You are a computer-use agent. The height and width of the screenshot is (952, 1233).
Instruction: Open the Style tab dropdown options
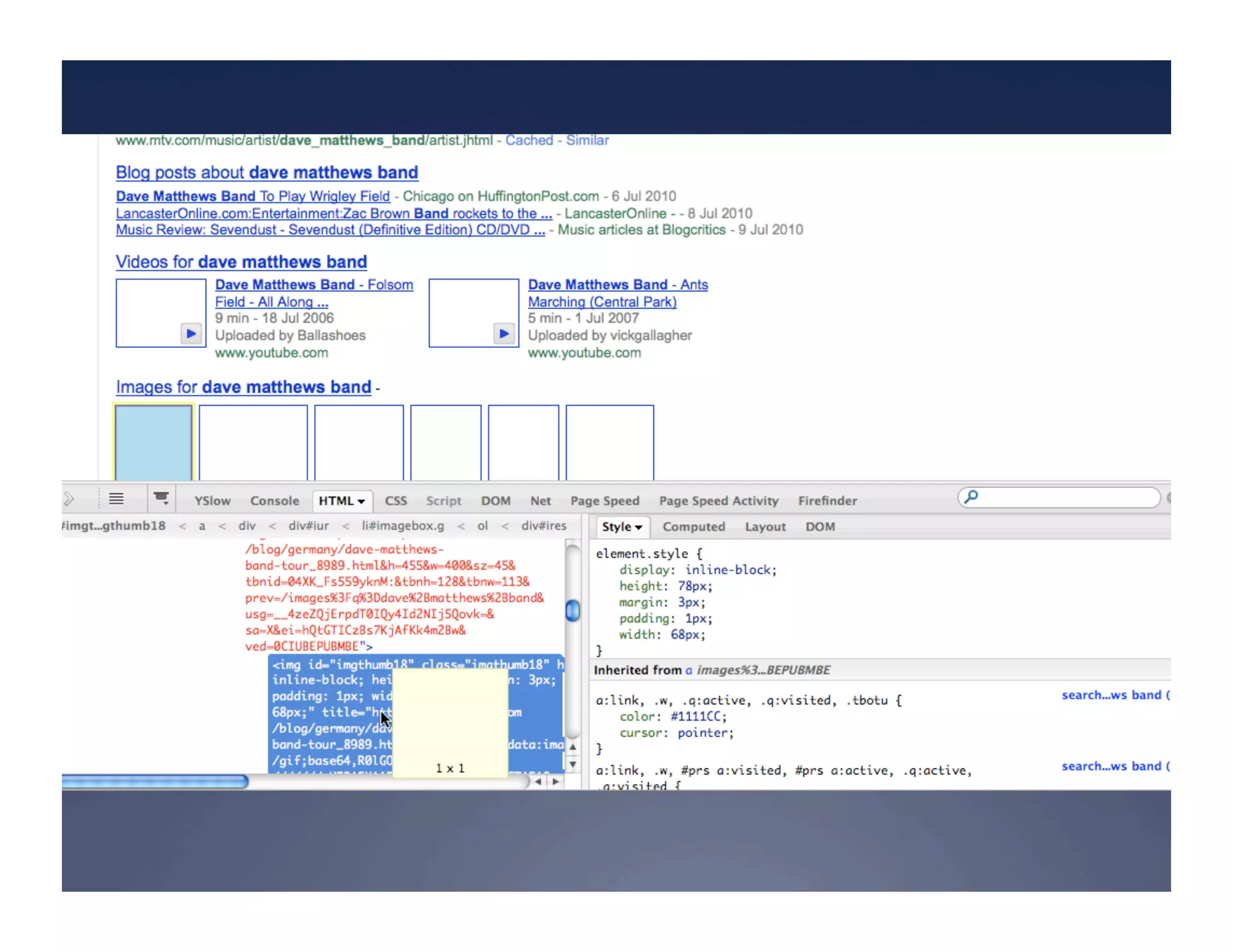click(638, 528)
